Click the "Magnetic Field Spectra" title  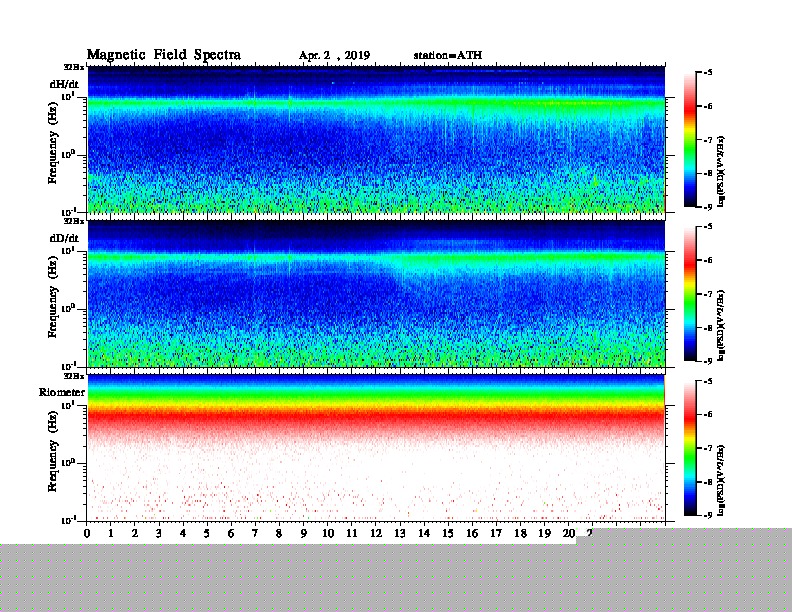click(x=164, y=55)
